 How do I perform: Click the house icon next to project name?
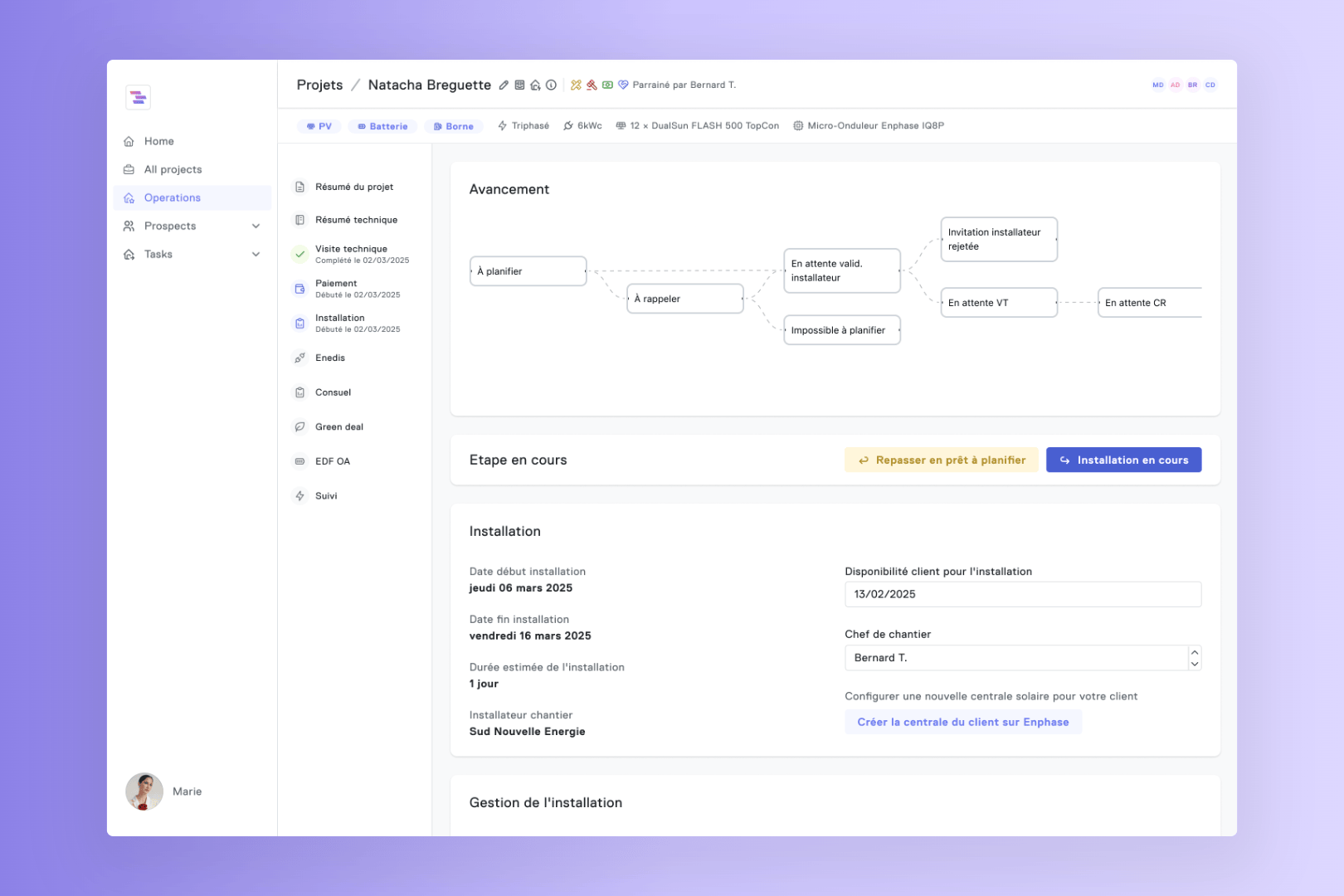point(535,85)
